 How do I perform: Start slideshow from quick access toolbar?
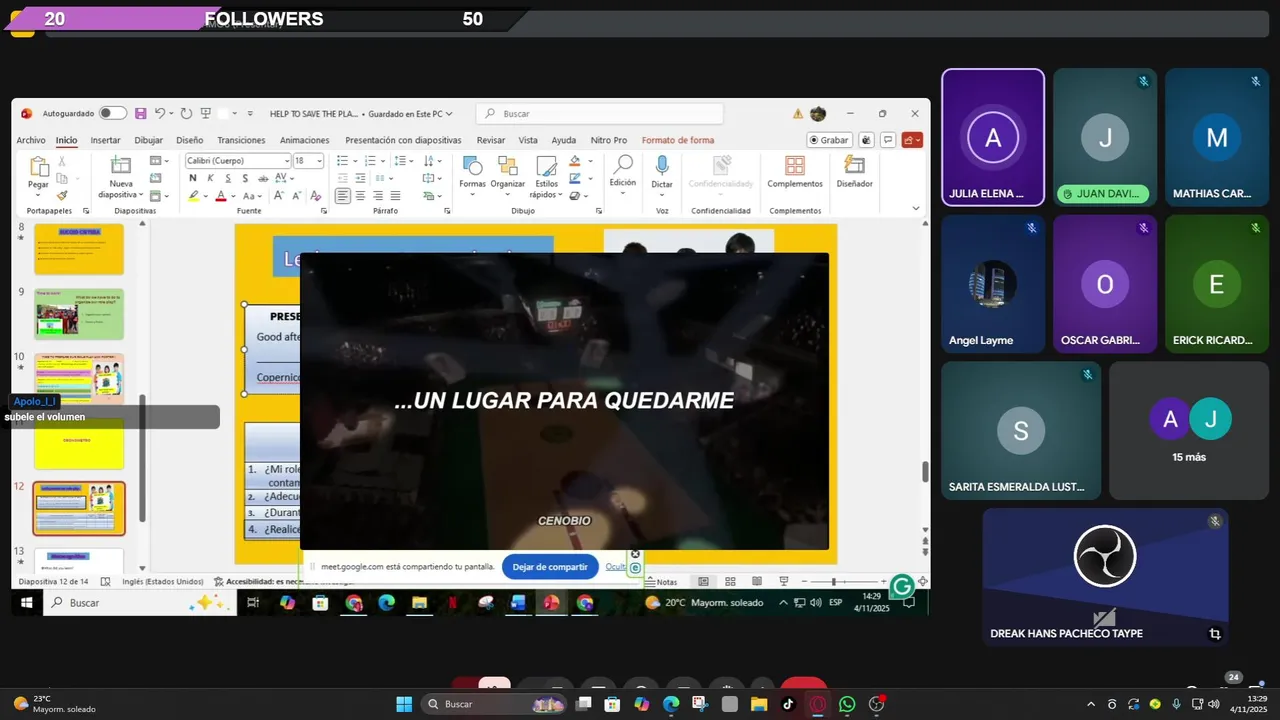[x=206, y=114]
